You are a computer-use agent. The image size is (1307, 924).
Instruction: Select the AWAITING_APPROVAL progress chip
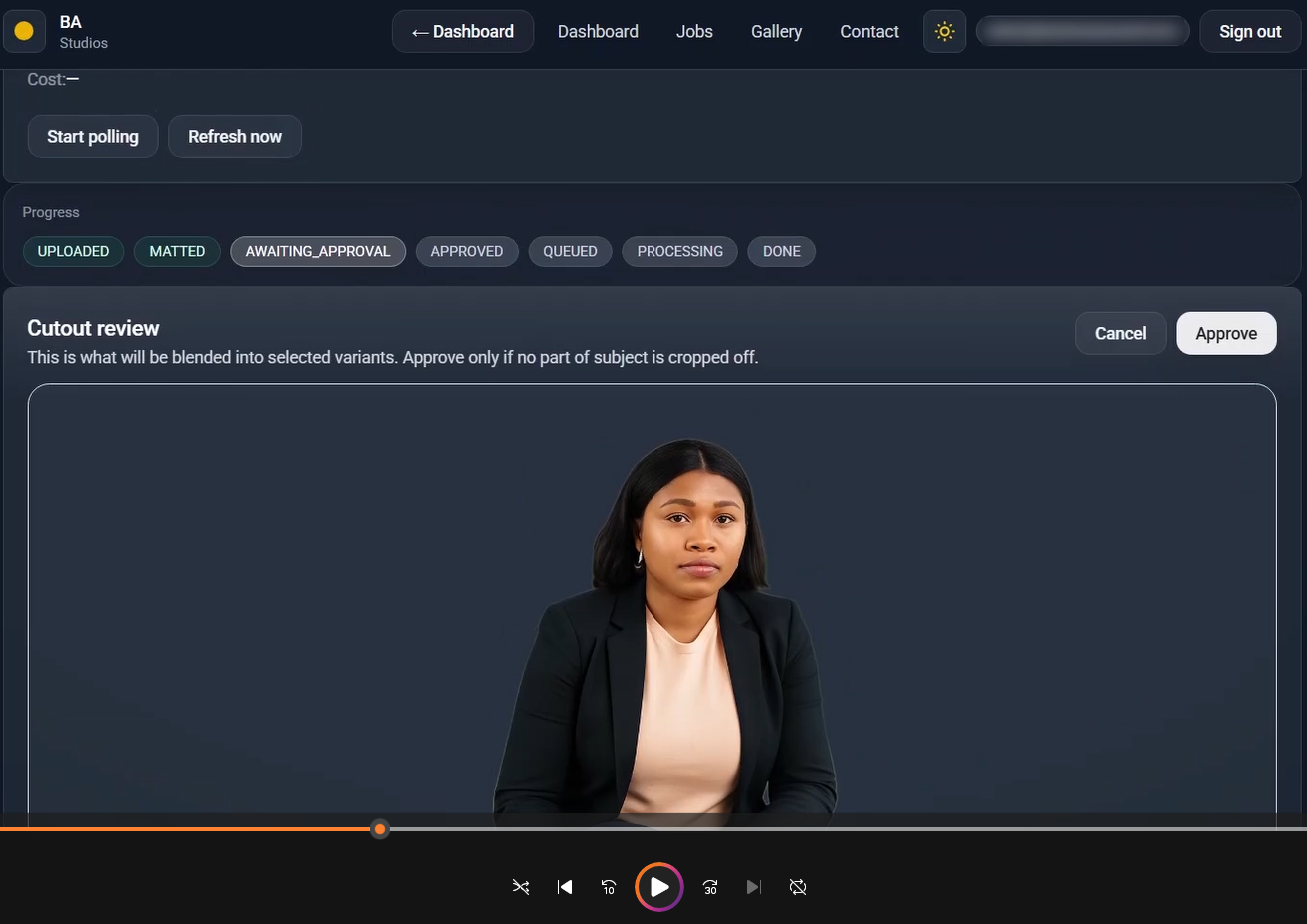tap(318, 251)
